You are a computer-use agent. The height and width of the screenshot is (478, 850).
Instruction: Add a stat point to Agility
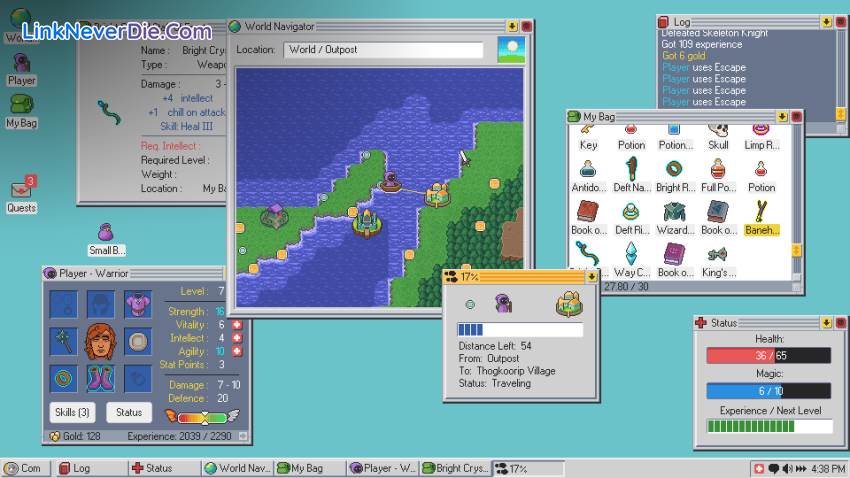point(237,351)
